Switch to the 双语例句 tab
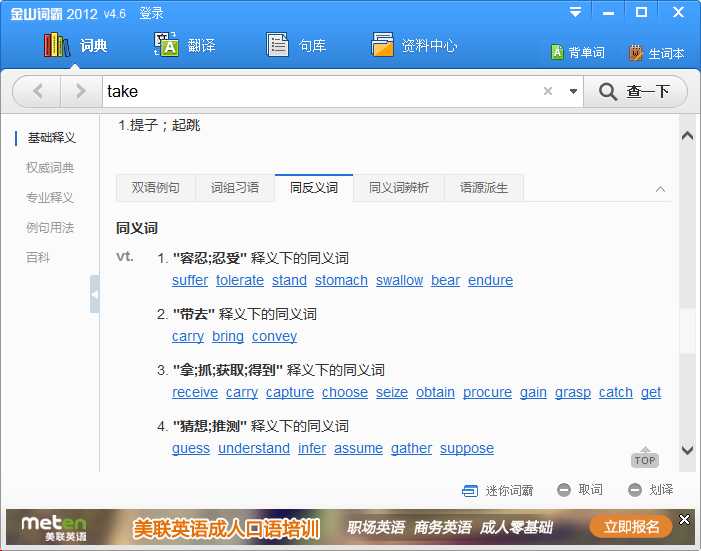Viewport: 701px width, 551px height. [x=156, y=188]
